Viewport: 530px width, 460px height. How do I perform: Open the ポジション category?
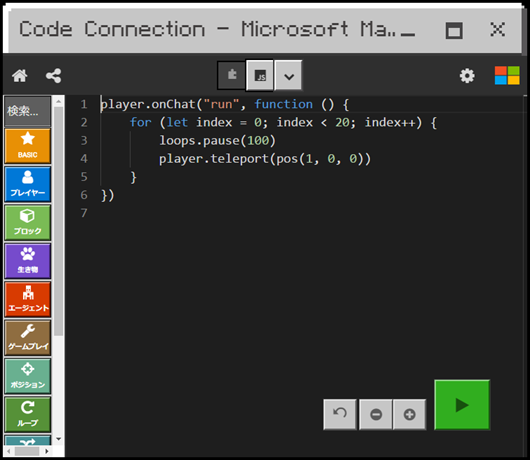pos(28,376)
